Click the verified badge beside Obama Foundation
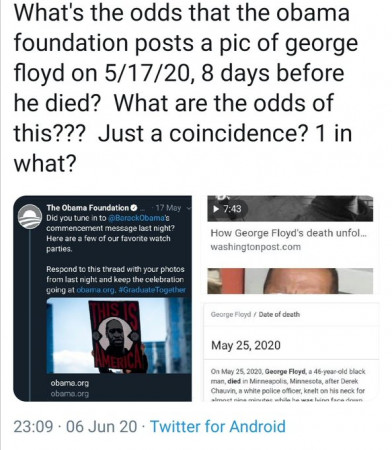392x450 pixels. 134,208
